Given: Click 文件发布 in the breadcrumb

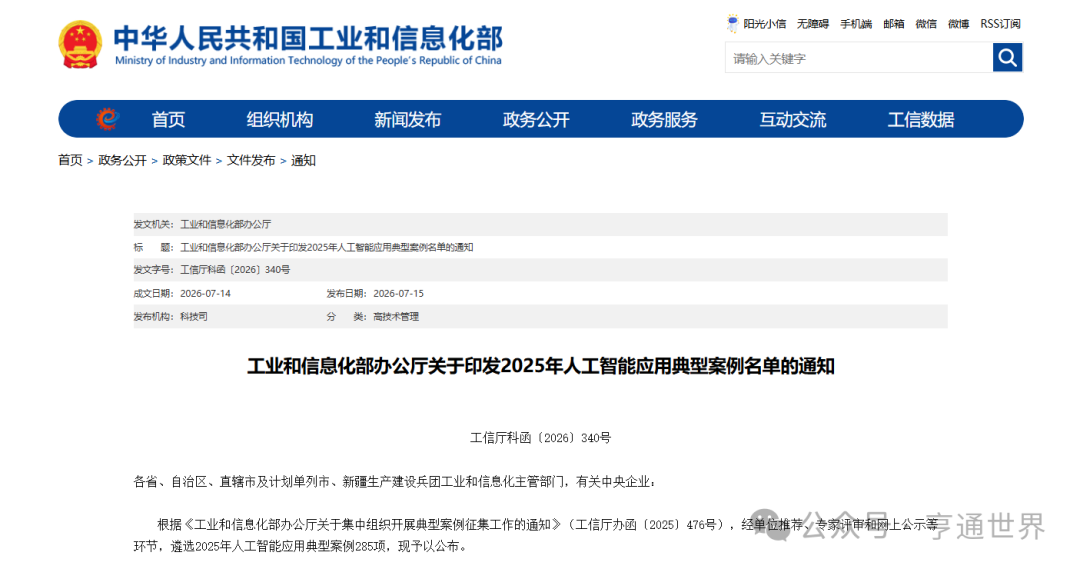Looking at the screenshot, I should 251,161.
